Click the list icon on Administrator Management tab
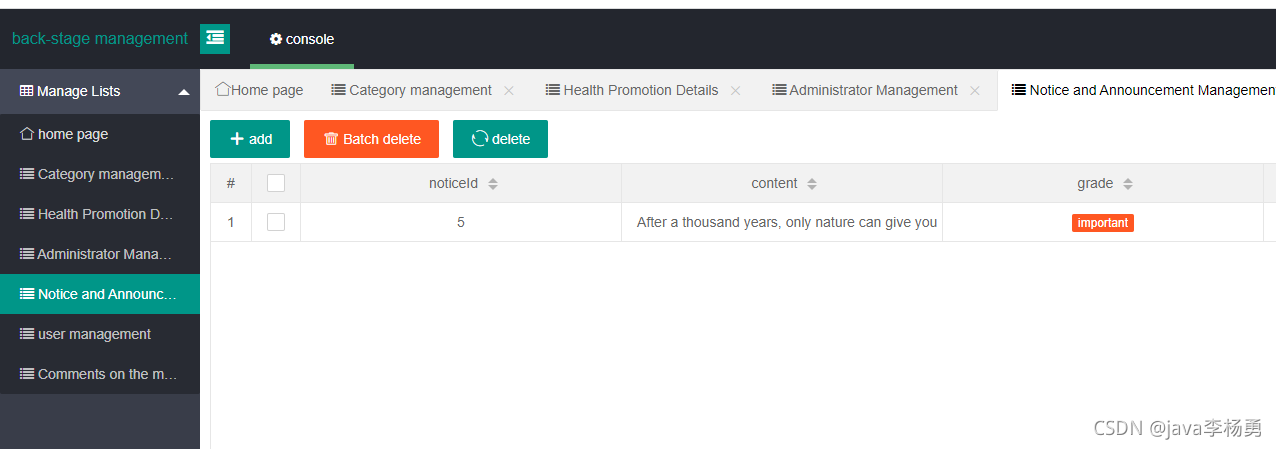Viewport: 1276px width, 449px height. pos(779,90)
